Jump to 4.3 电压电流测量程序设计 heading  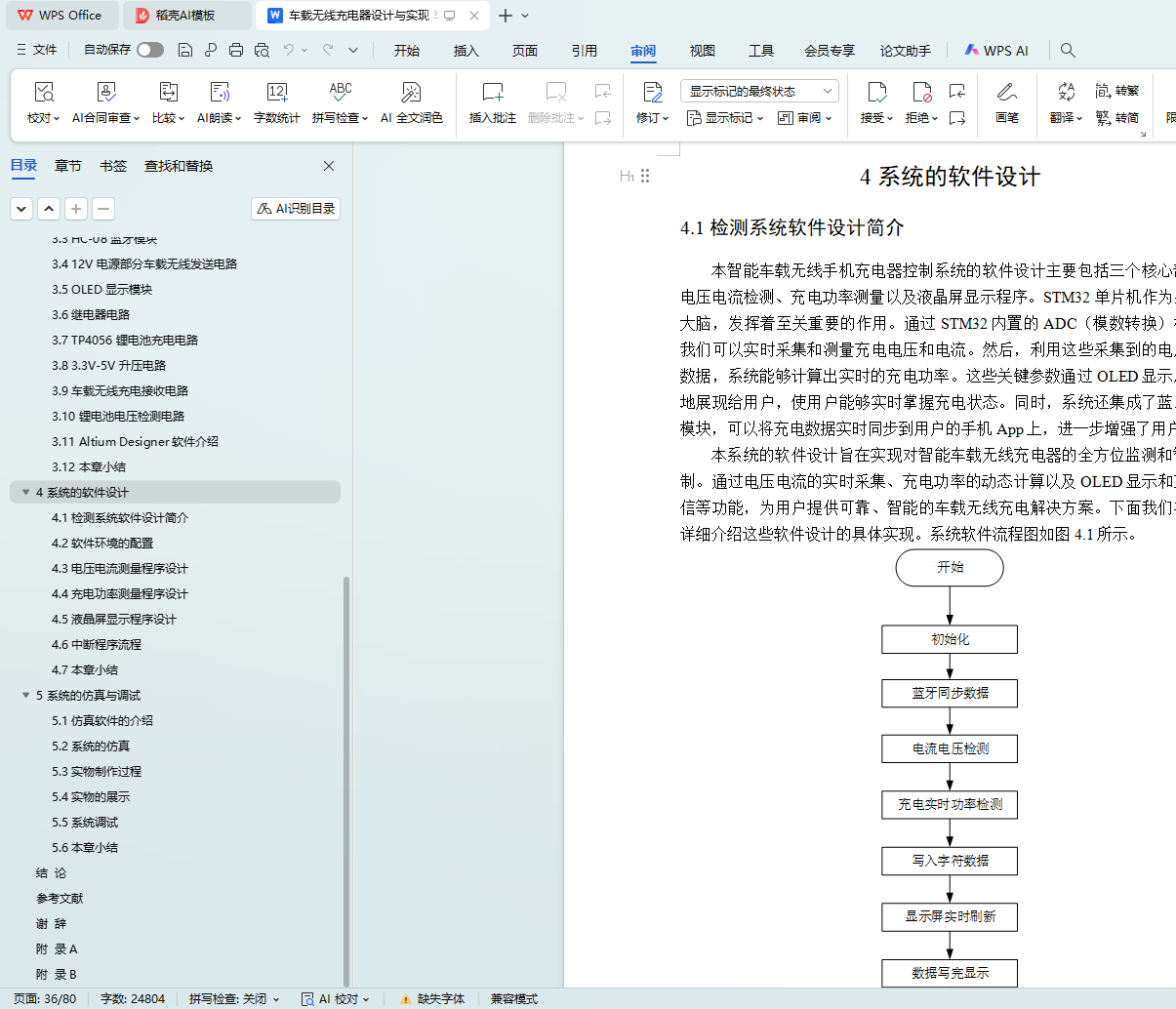(119, 569)
